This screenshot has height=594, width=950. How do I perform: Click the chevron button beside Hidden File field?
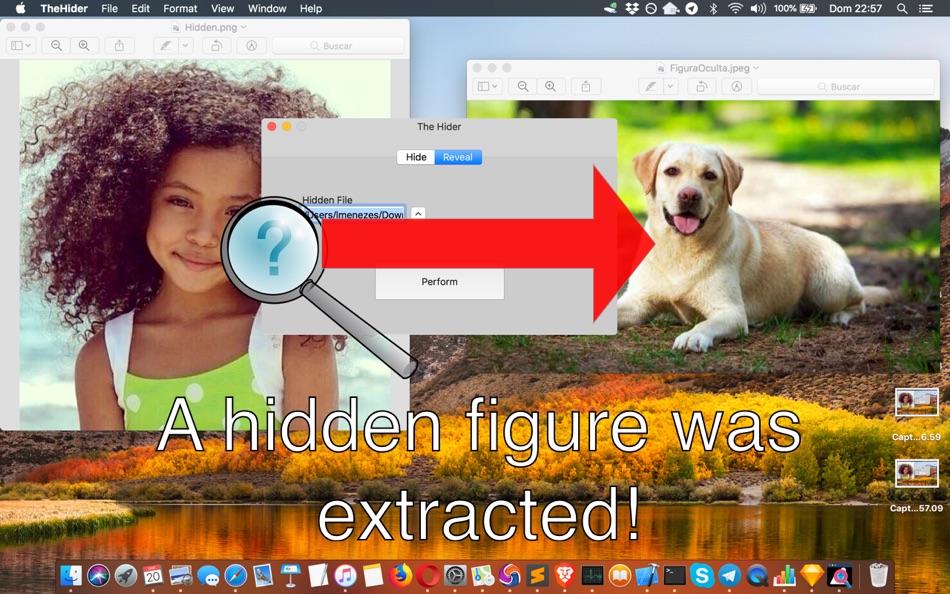pyautogui.click(x=418, y=213)
